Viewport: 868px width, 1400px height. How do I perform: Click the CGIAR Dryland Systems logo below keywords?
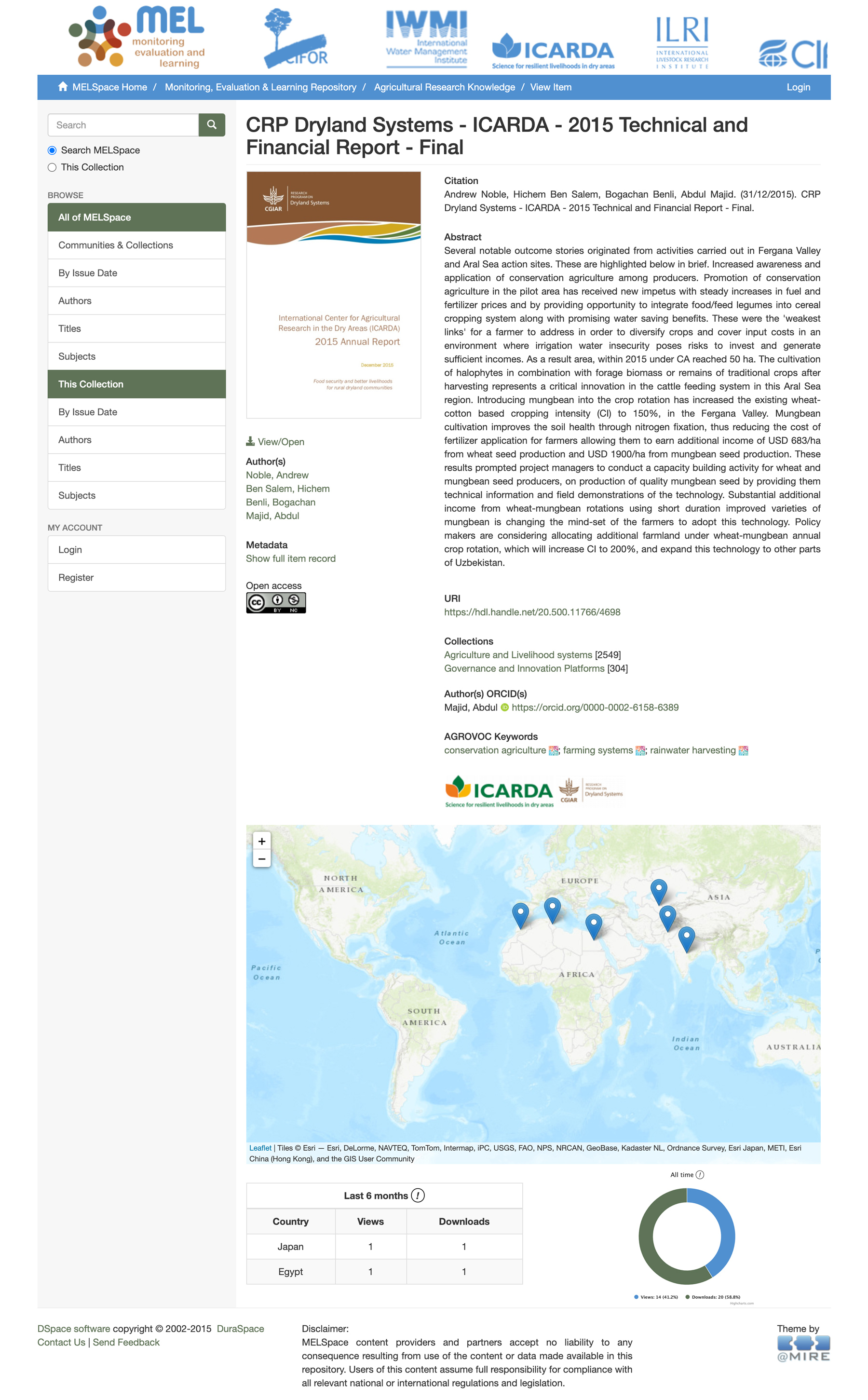point(591,790)
